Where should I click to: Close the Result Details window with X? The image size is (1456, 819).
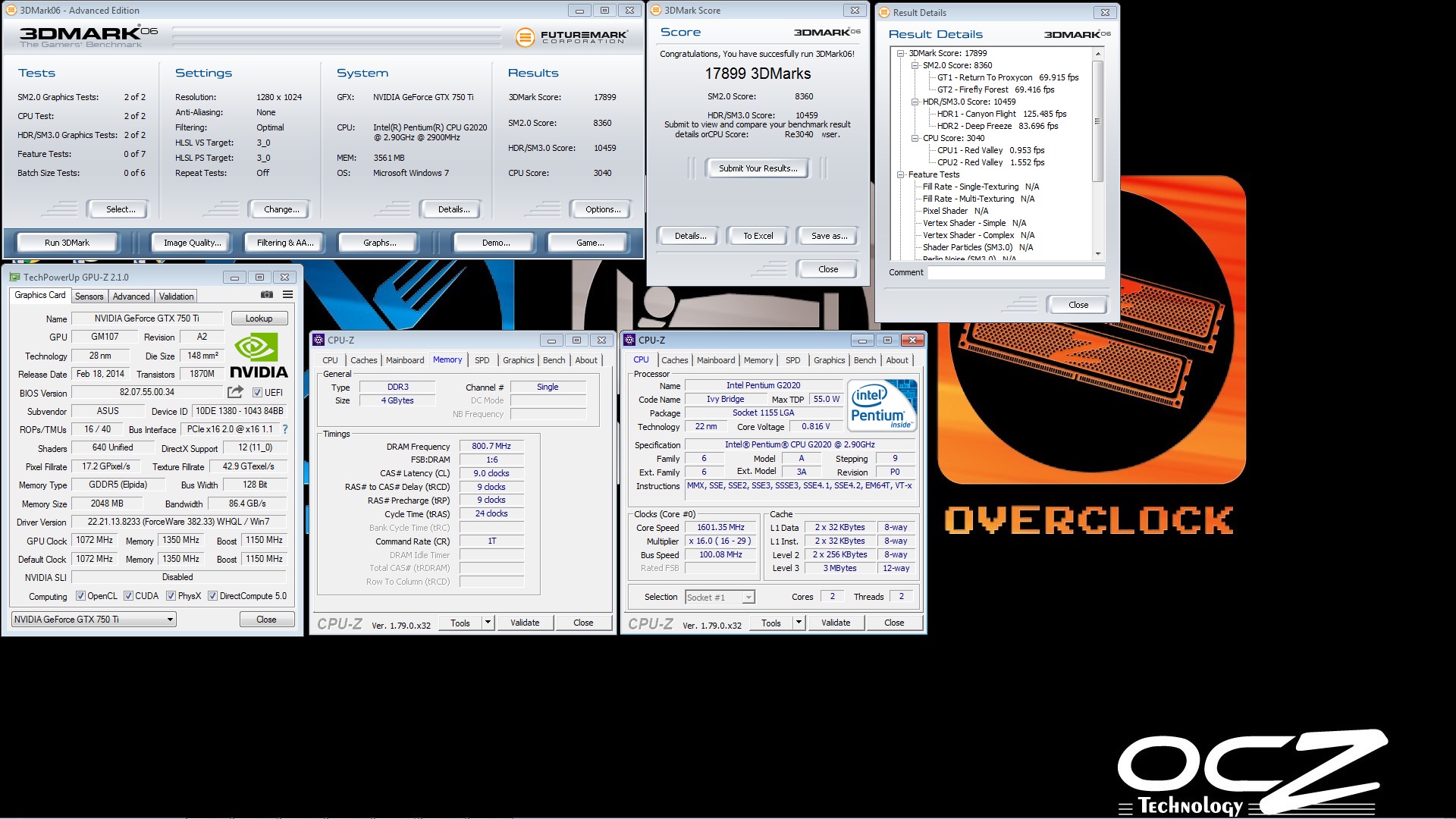tap(1105, 12)
